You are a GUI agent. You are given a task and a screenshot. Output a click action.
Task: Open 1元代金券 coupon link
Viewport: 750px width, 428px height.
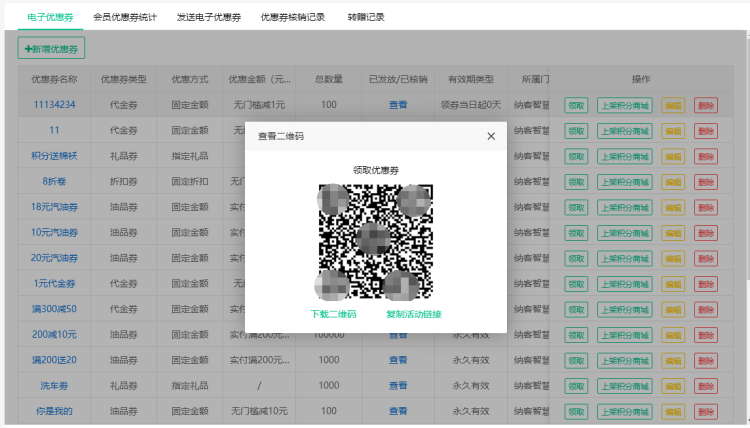(x=54, y=284)
